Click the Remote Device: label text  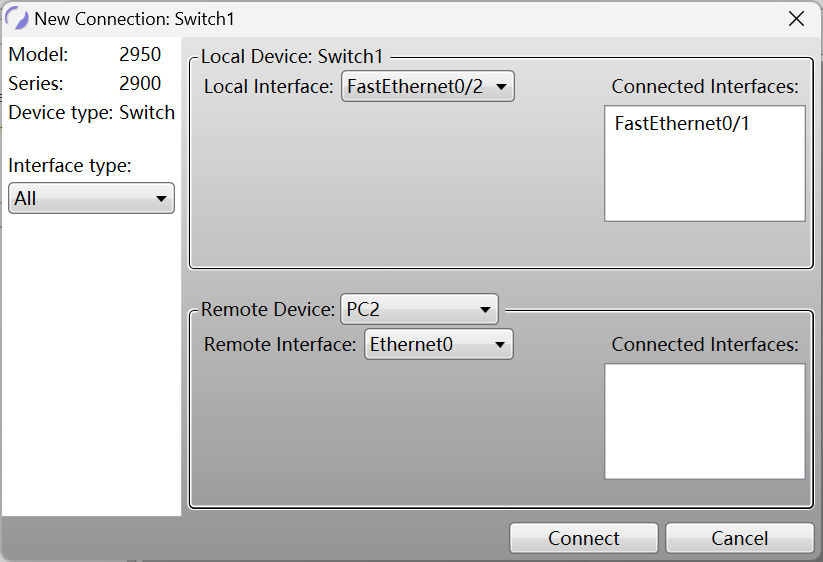(268, 310)
